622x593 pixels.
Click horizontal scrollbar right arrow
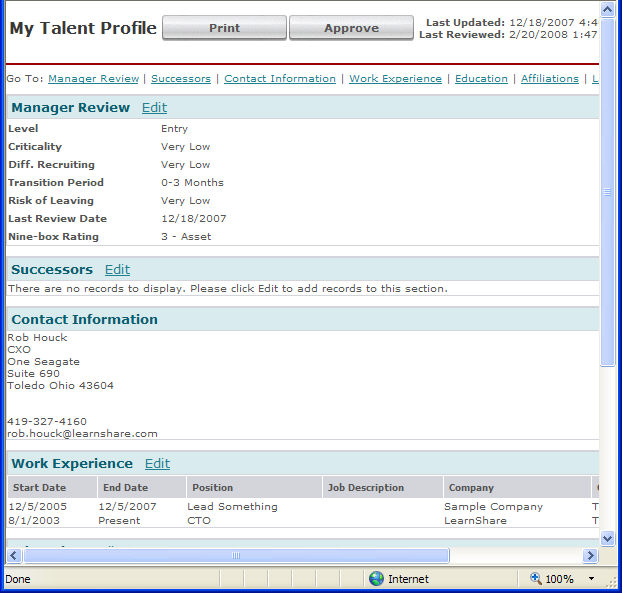click(x=590, y=555)
